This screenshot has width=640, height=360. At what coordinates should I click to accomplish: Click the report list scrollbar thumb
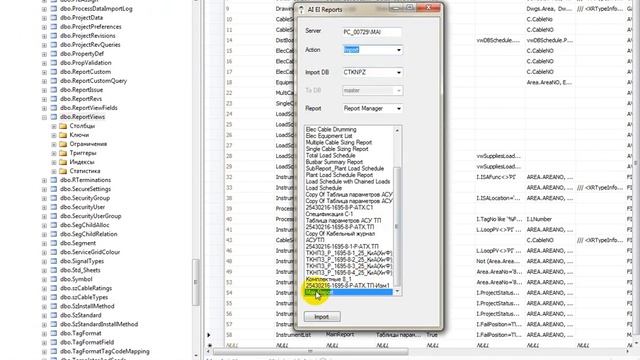tap(397, 227)
